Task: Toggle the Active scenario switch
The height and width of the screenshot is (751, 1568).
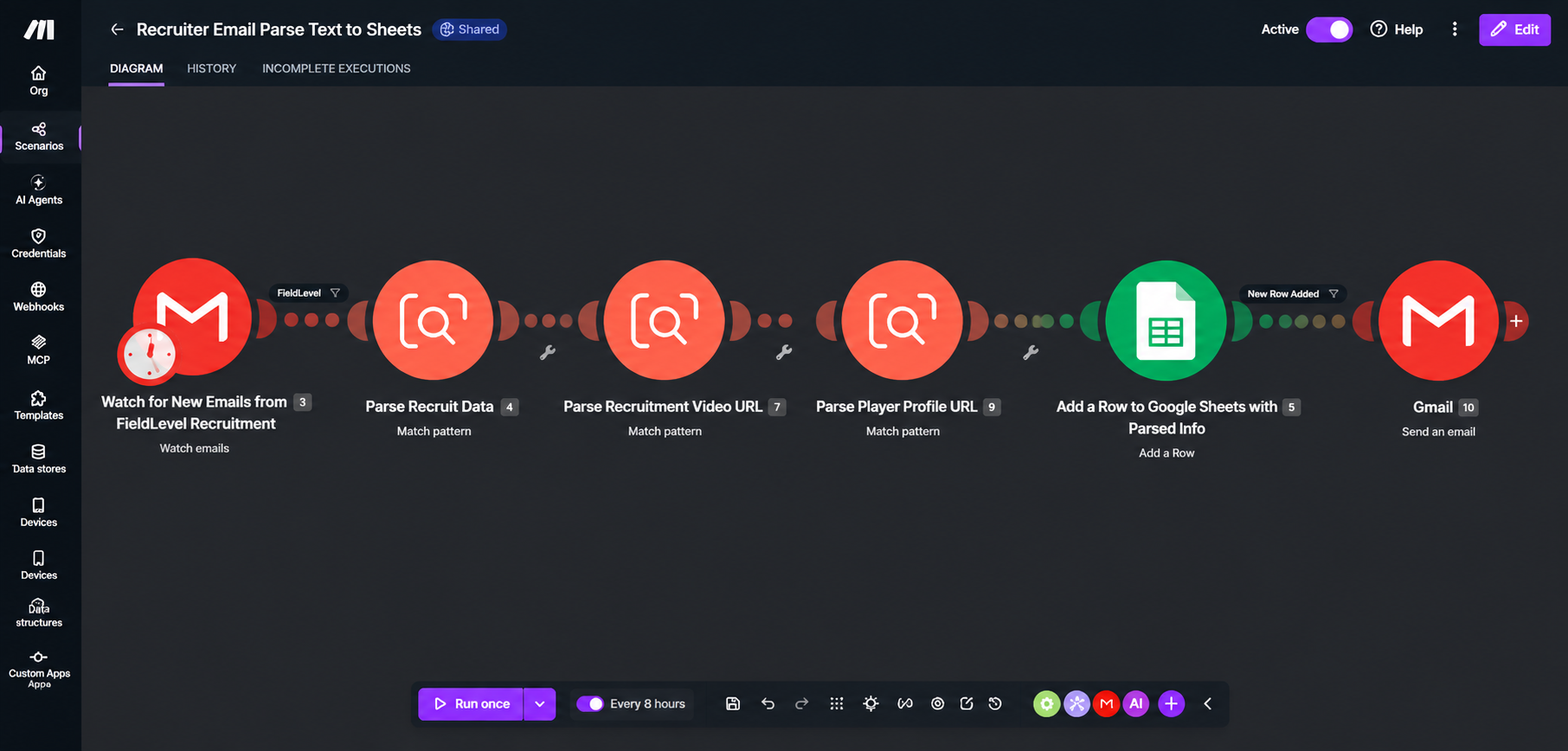Action: (x=1329, y=29)
